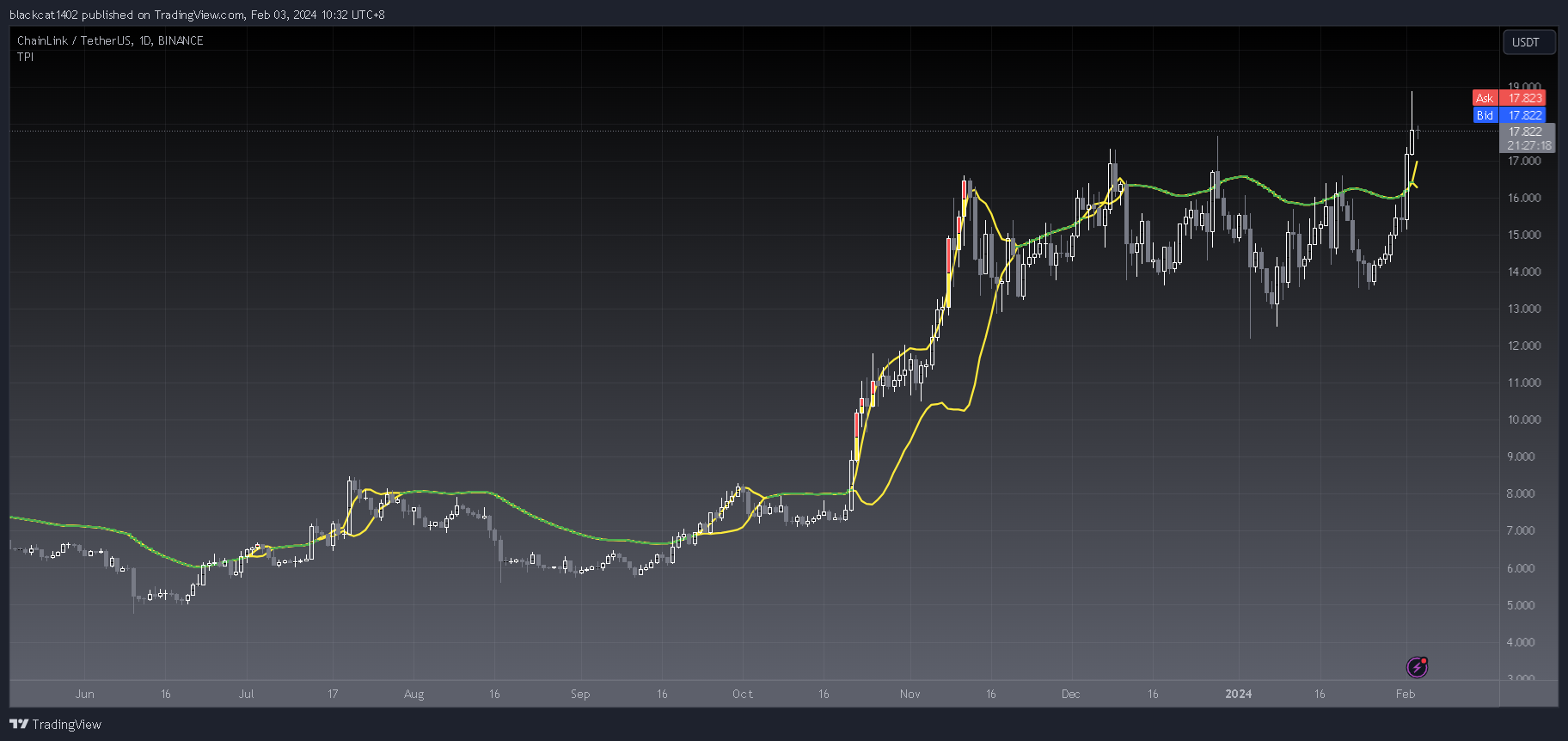Open the USDT currency selector
1568x741 pixels.
pyautogui.click(x=1528, y=42)
